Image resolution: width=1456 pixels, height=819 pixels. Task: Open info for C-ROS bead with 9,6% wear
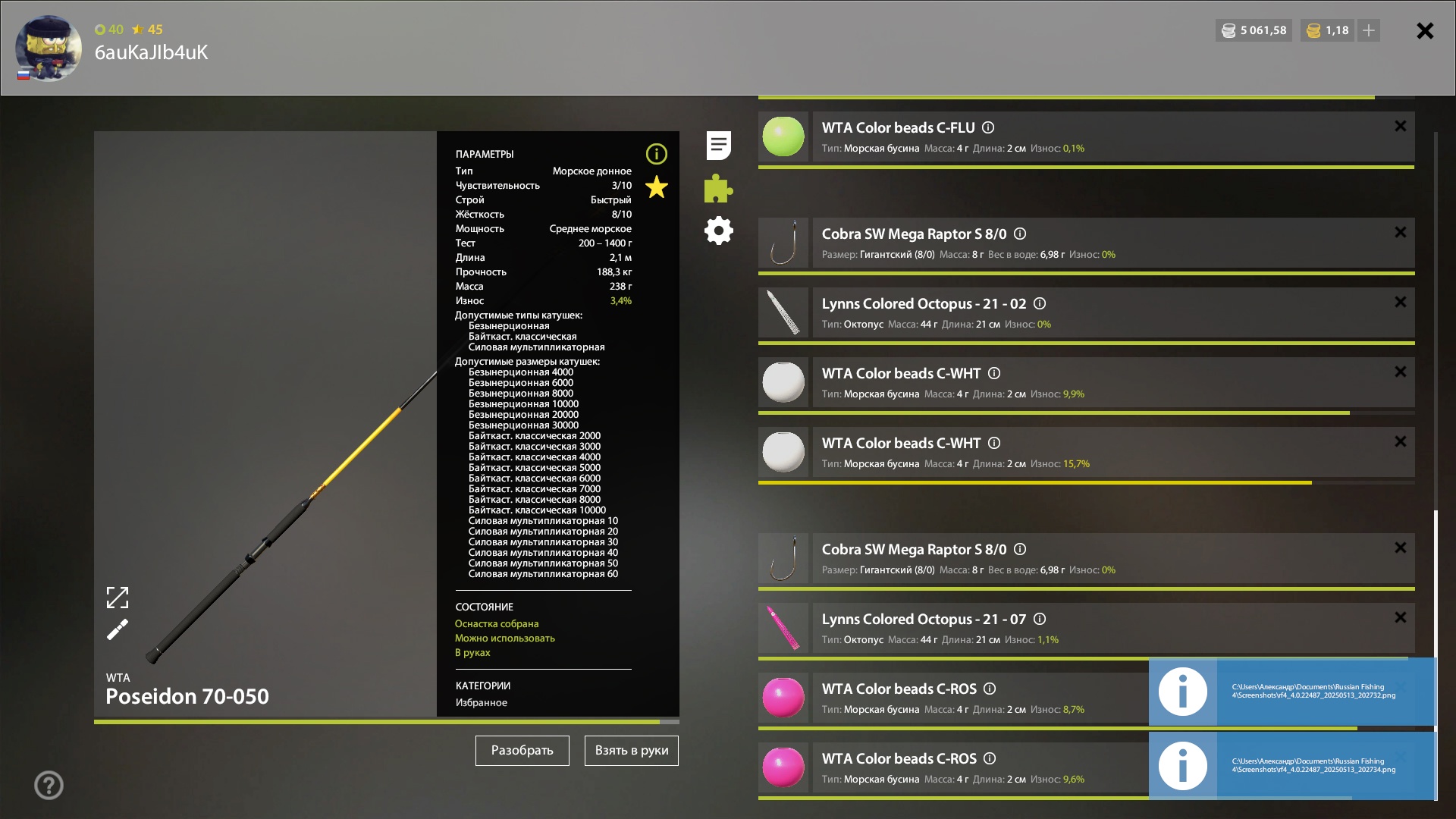pyautogui.click(x=990, y=758)
